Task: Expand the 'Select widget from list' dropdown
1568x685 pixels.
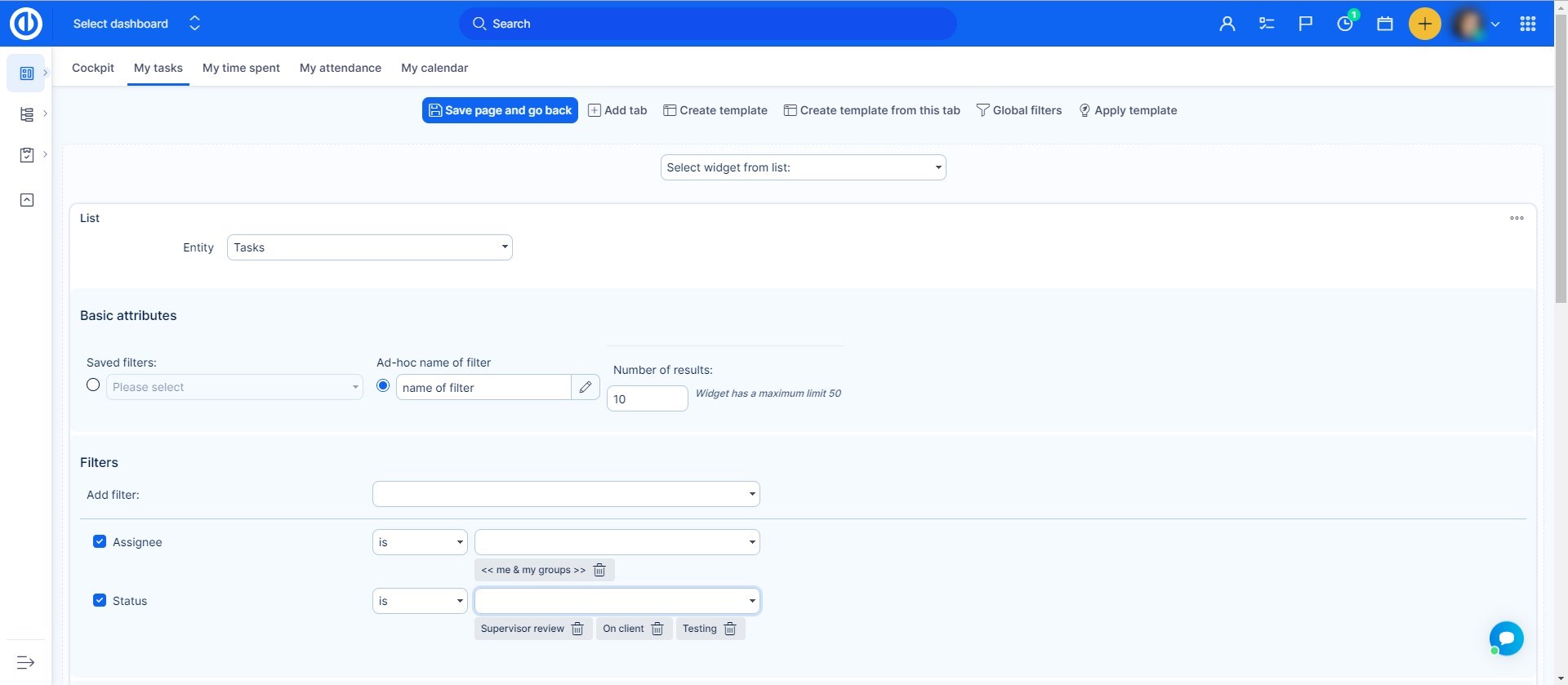Action: click(803, 167)
